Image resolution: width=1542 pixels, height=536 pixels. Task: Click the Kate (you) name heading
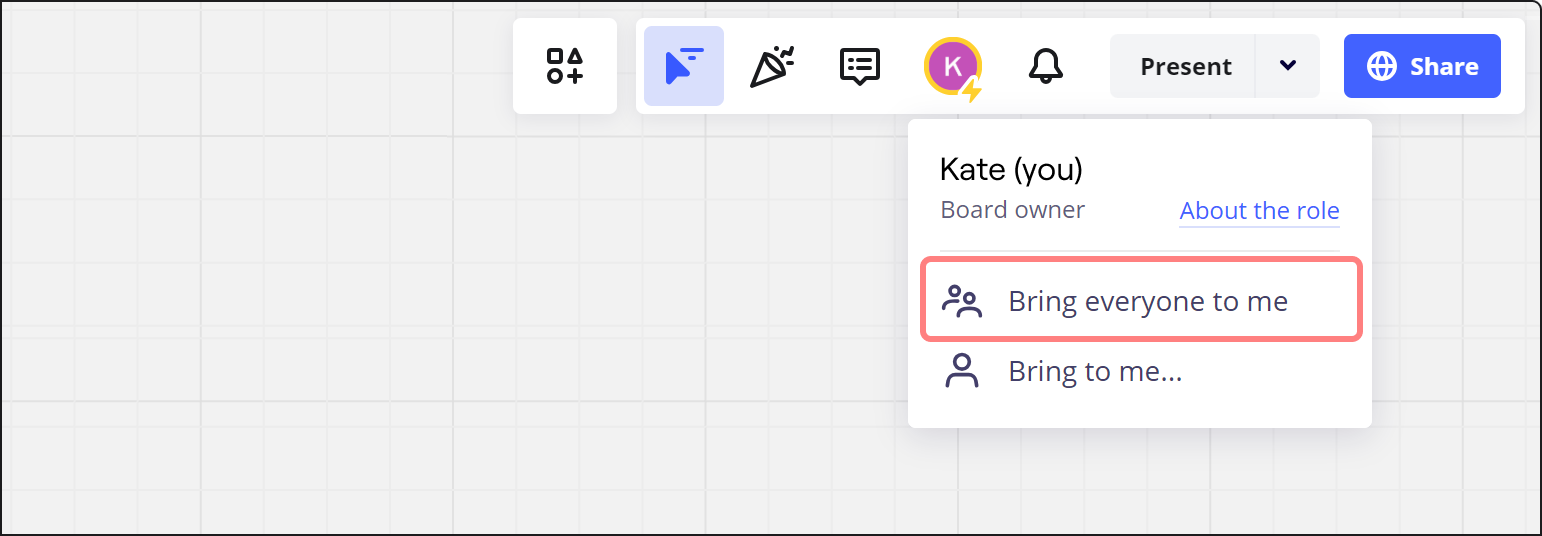(x=1011, y=170)
